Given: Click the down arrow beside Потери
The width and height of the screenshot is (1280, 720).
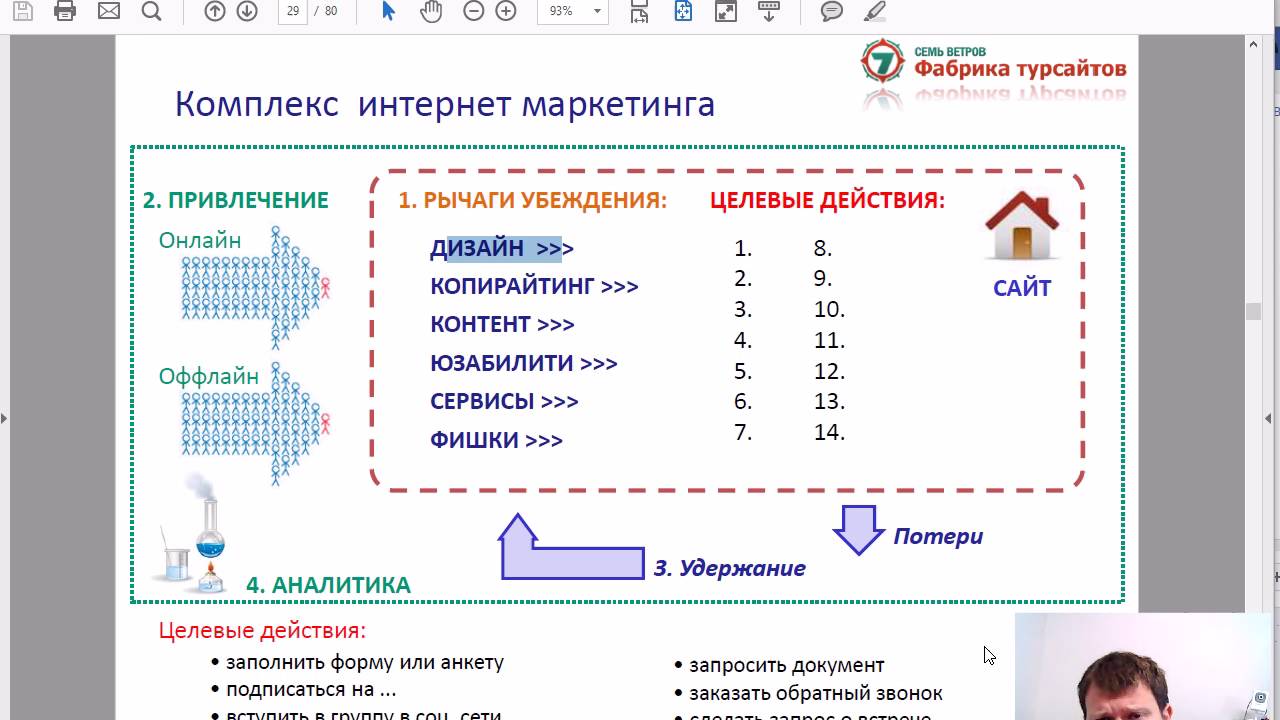Looking at the screenshot, I should pos(859,530).
